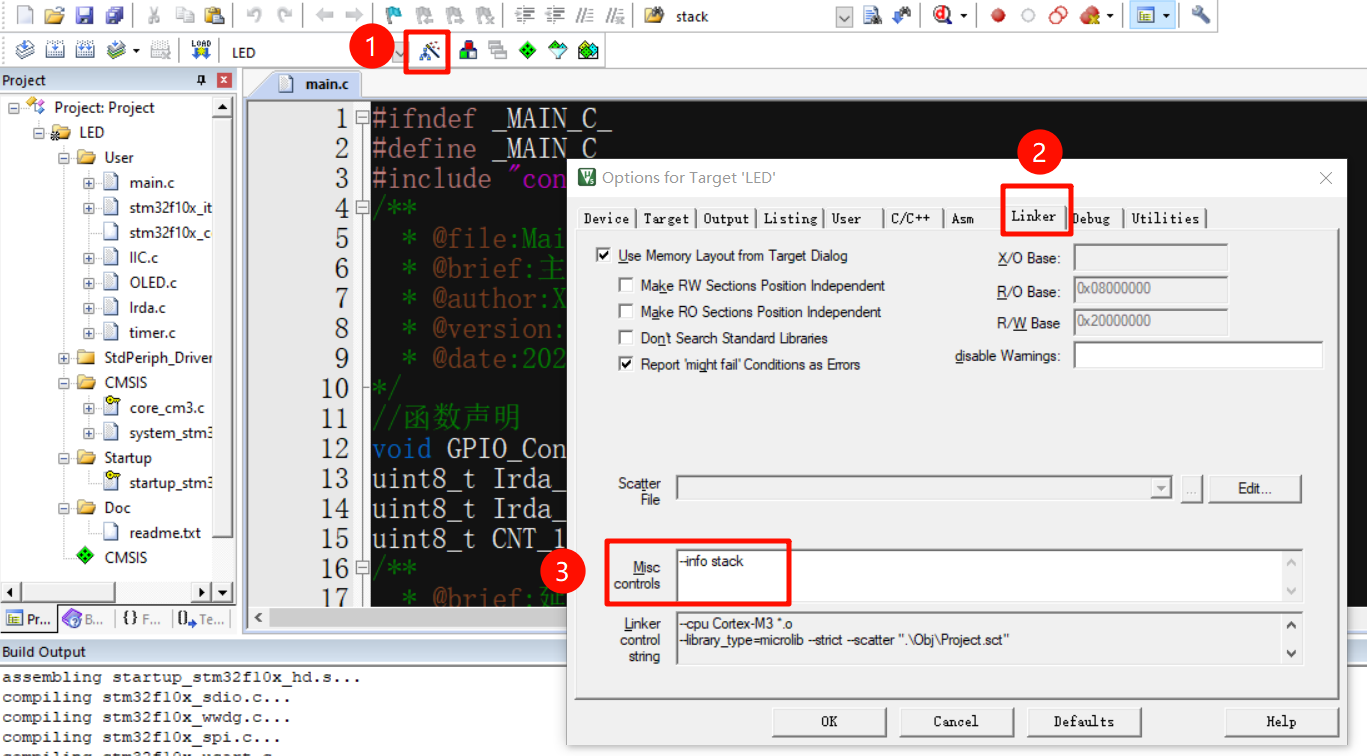1367x756 pixels.
Task: Click OK in the Options dialog
Action: point(829,721)
